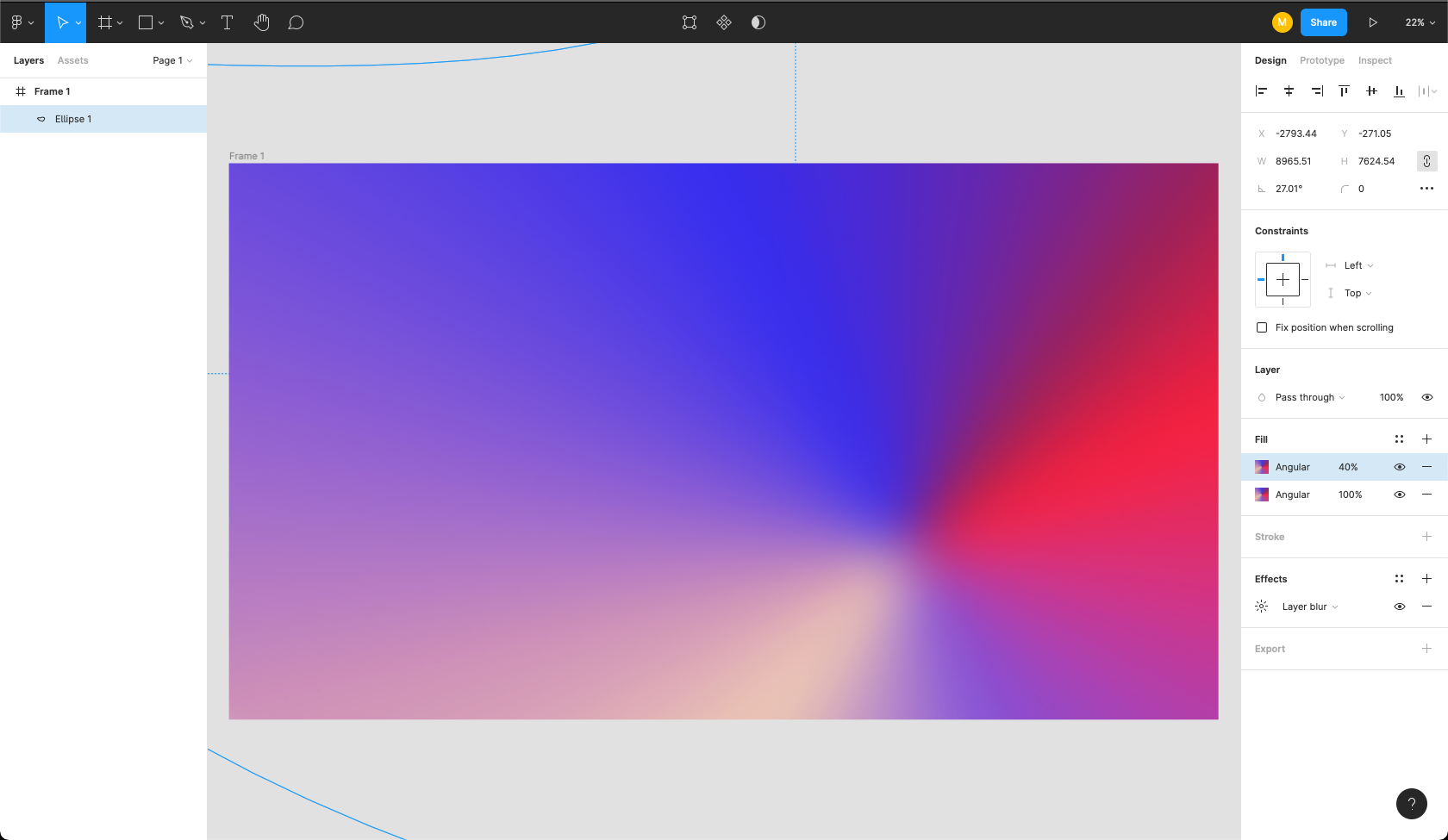
Task: Select the Comment tool
Action: point(296,22)
